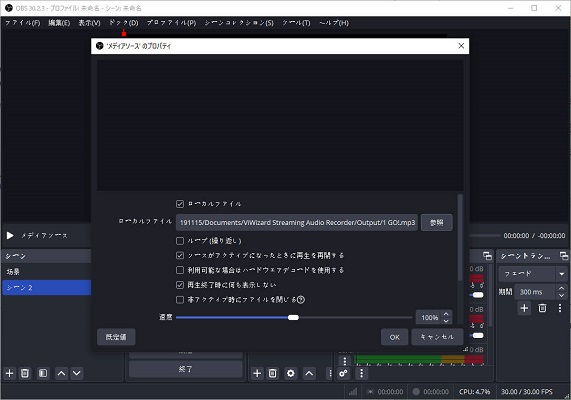Open the ヘルプ(H) menu
The image size is (571, 400).
click(334, 23)
